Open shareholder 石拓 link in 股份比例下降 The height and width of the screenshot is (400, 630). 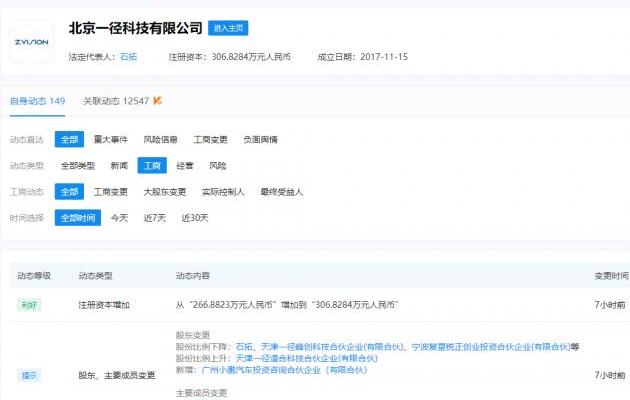(244, 346)
